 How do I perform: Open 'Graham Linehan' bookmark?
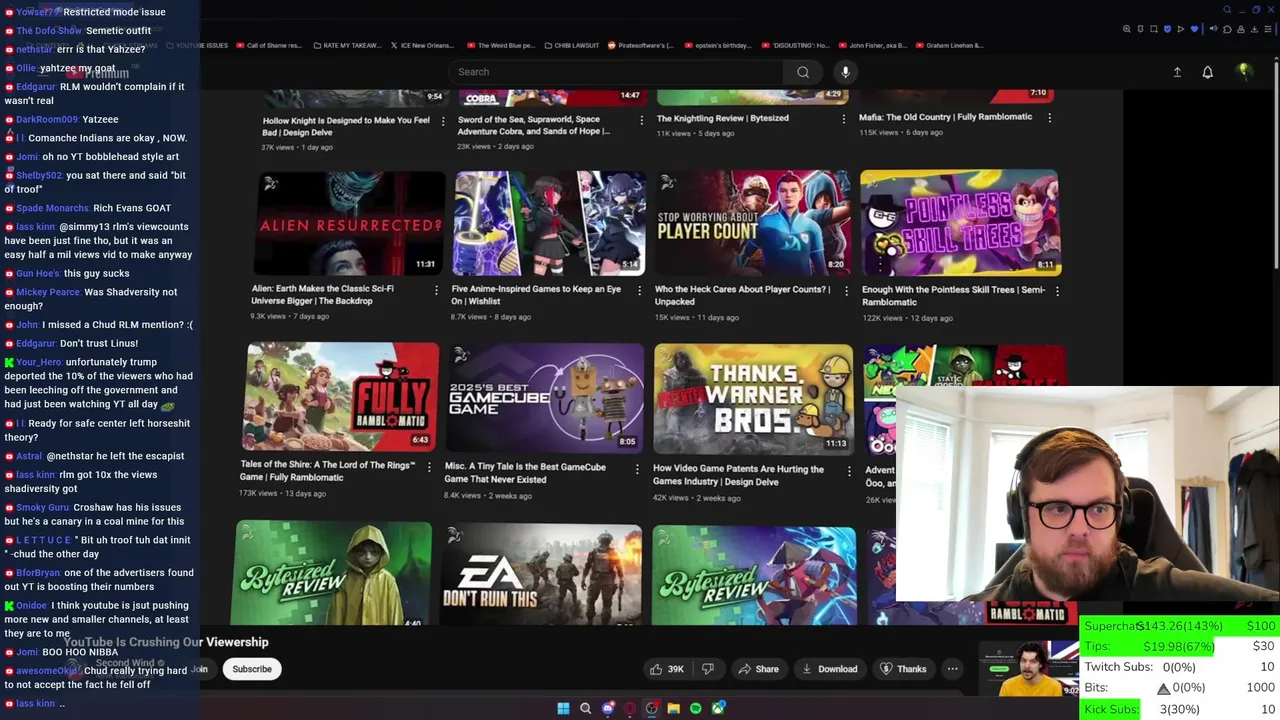950,45
